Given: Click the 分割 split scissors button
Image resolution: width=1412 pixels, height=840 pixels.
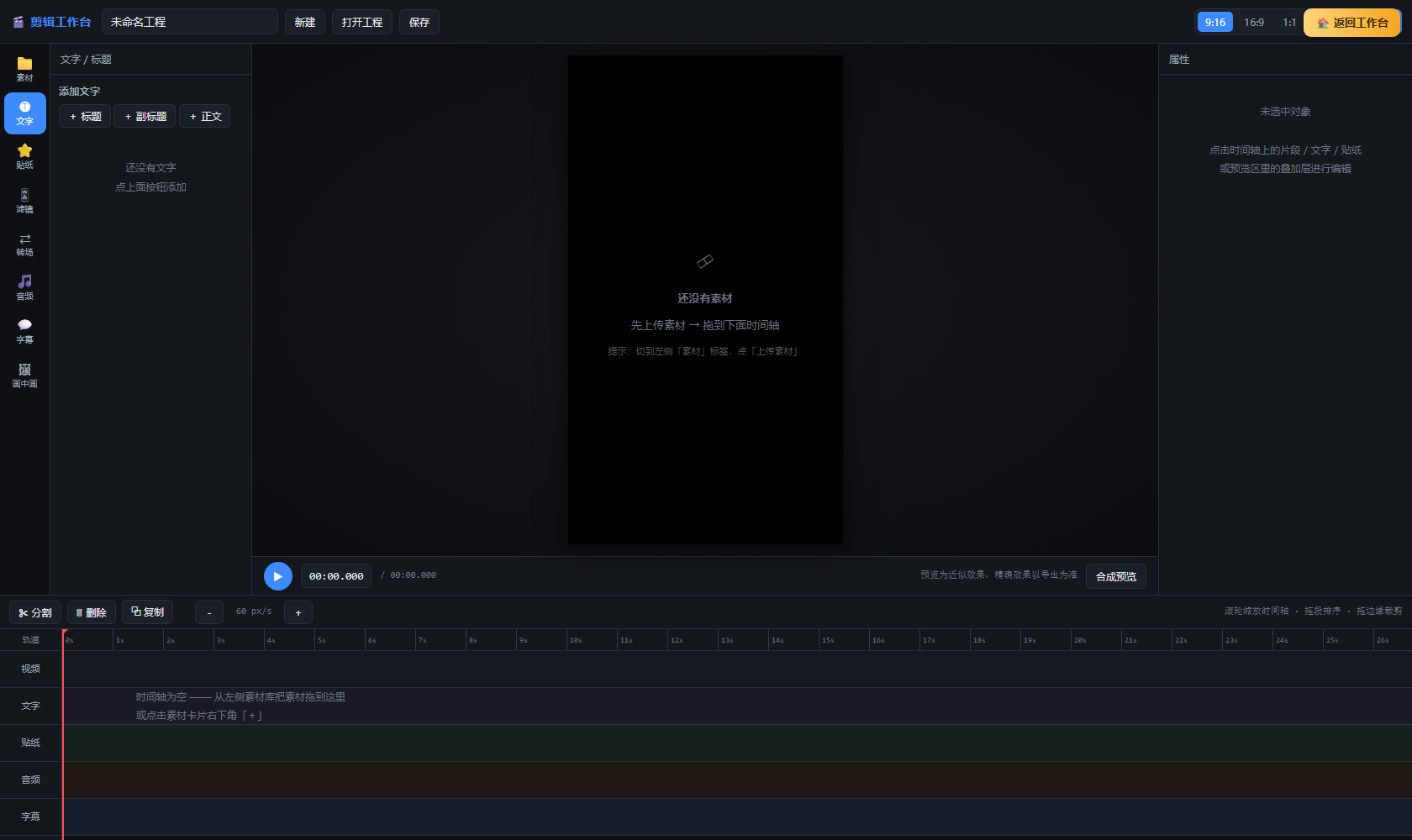Looking at the screenshot, I should (35, 612).
